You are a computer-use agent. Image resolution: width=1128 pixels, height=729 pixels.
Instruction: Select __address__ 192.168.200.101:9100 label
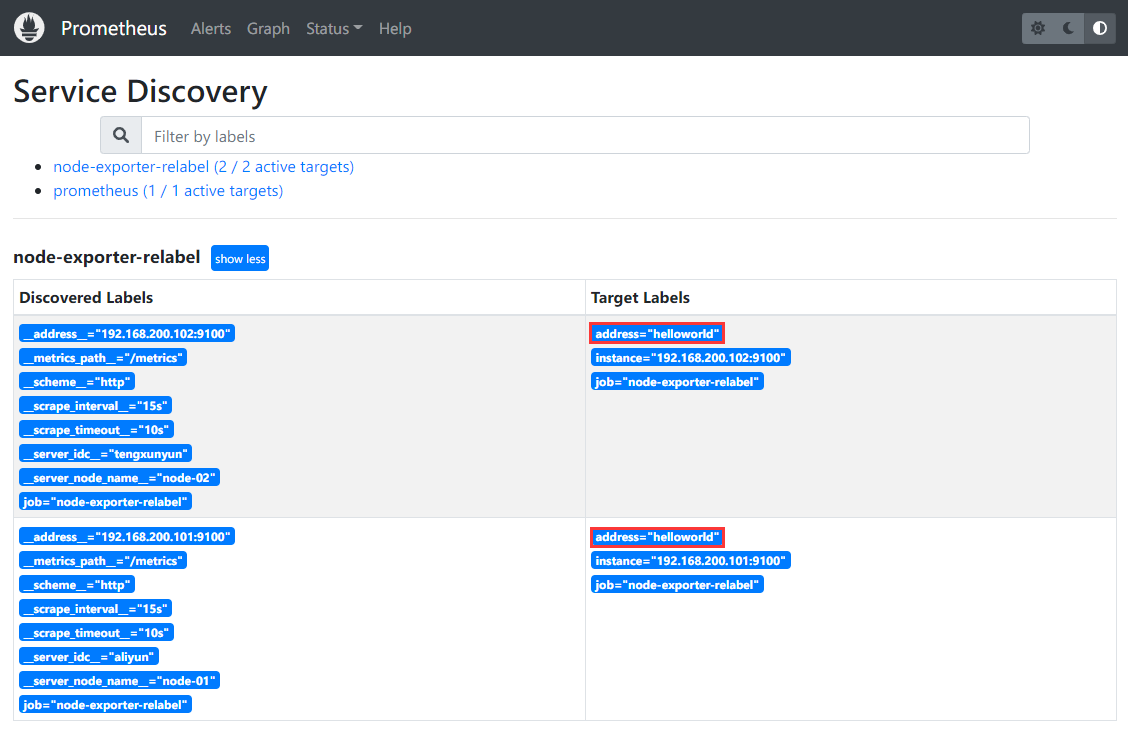[127, 537]
